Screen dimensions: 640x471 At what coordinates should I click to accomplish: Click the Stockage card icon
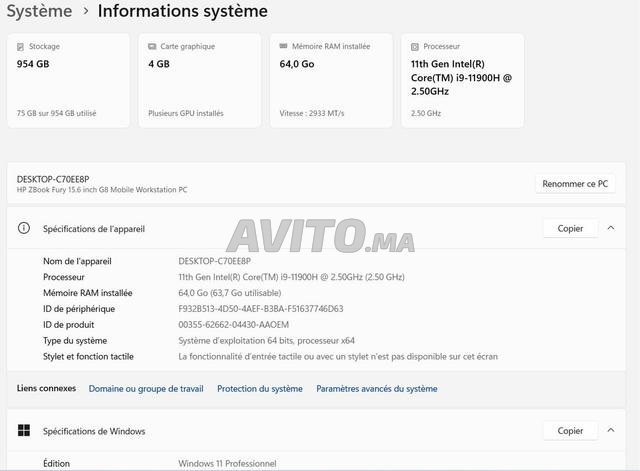[x=20, y=47]
